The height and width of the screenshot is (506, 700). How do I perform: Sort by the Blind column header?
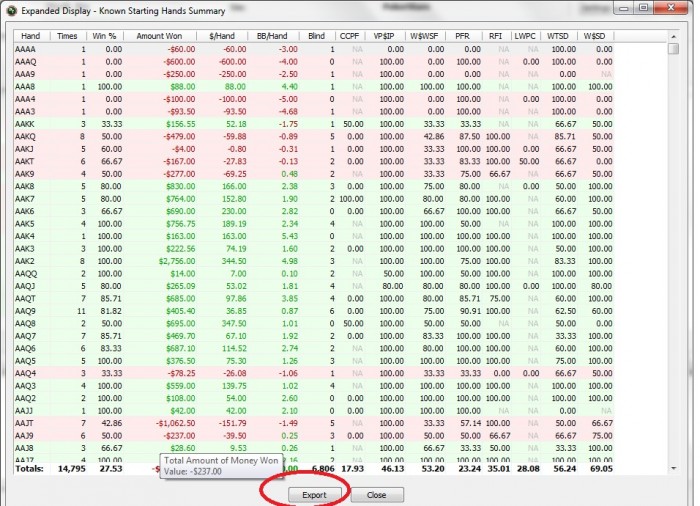tap(317, 36)
